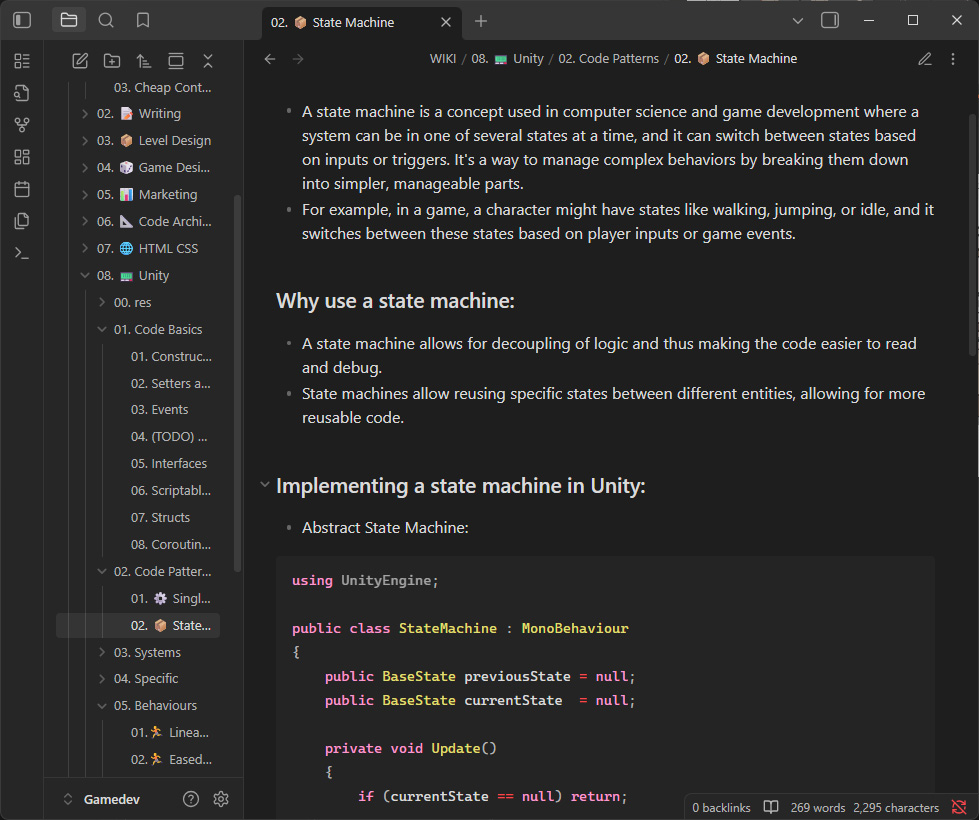
Task: Open the bookmarks pane
Action: 143,20
